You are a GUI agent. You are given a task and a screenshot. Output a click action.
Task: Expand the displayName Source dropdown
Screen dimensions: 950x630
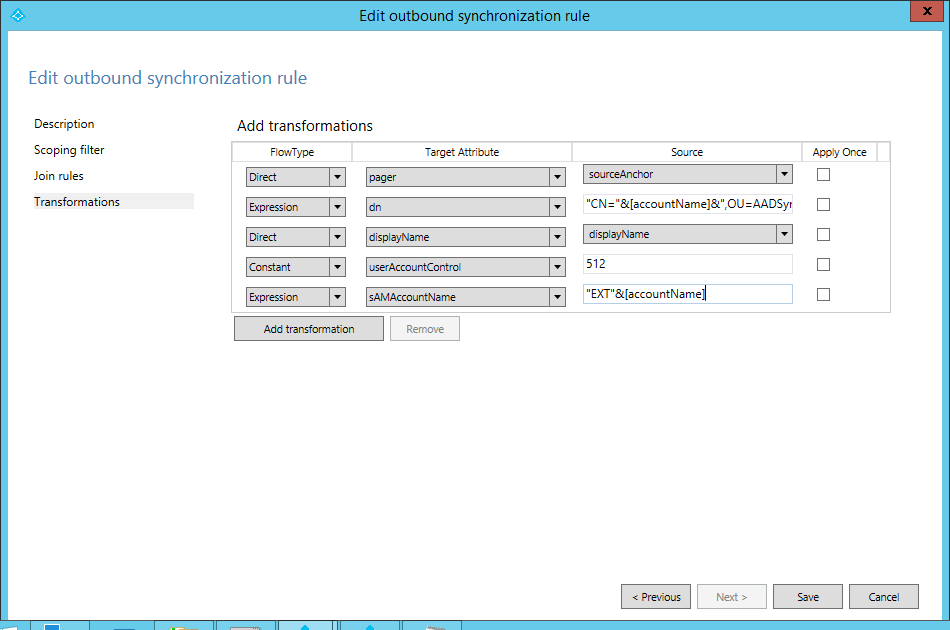click(x=784, y=235)
